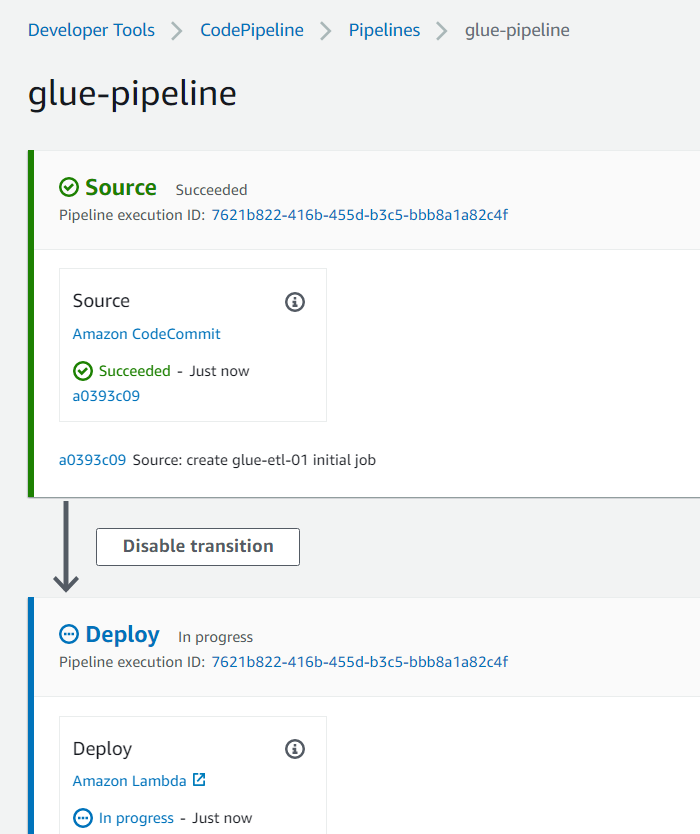The width and height of the screenshot is (700, 834).
Task: Click the In progress status in Deploy action
Action: tap(136, 818)
